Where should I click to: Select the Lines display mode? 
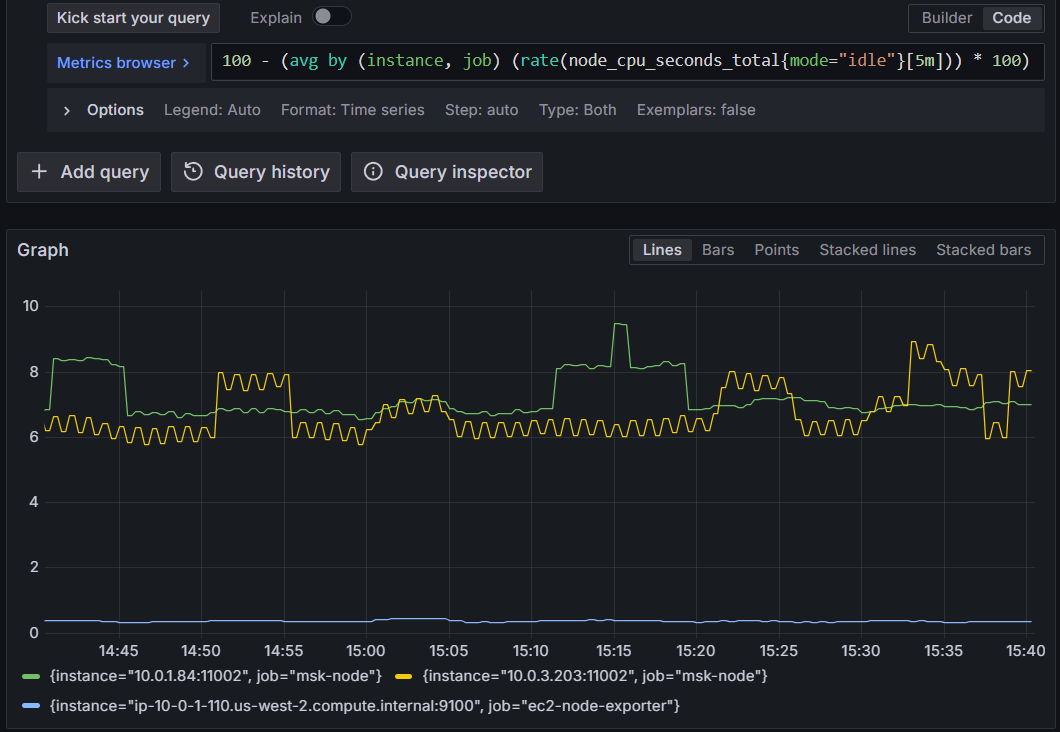[x=661, y=249]
